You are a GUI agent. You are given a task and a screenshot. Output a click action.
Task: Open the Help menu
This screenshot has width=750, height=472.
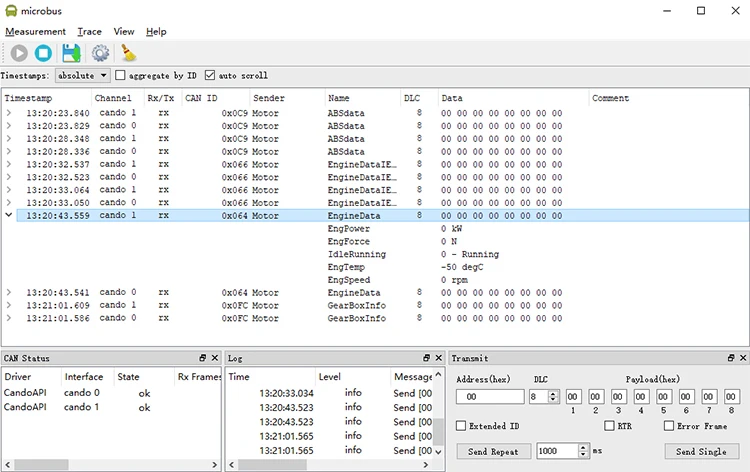tap(156, 32)
